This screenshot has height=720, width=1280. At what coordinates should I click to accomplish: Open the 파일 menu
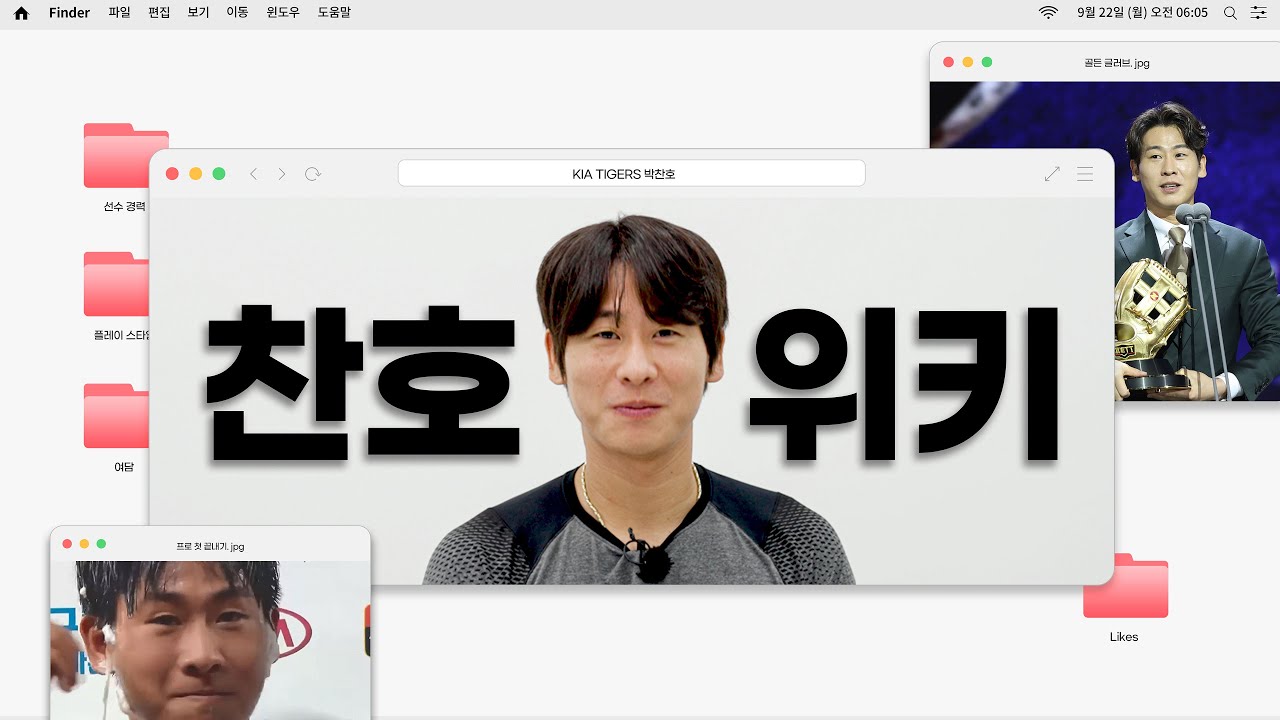119,13
